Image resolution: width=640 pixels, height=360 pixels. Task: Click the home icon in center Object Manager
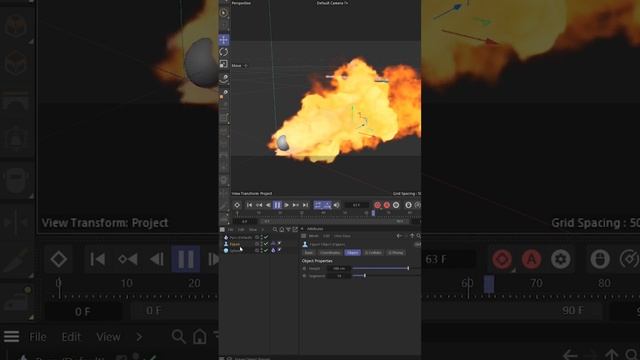[282, 229]
